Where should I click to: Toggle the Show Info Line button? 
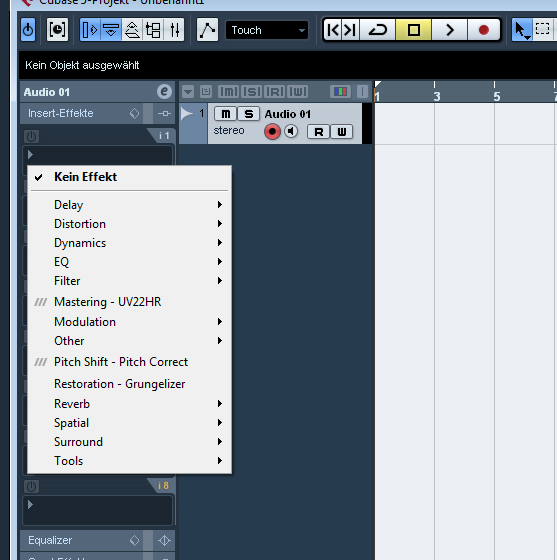(111, 30)
